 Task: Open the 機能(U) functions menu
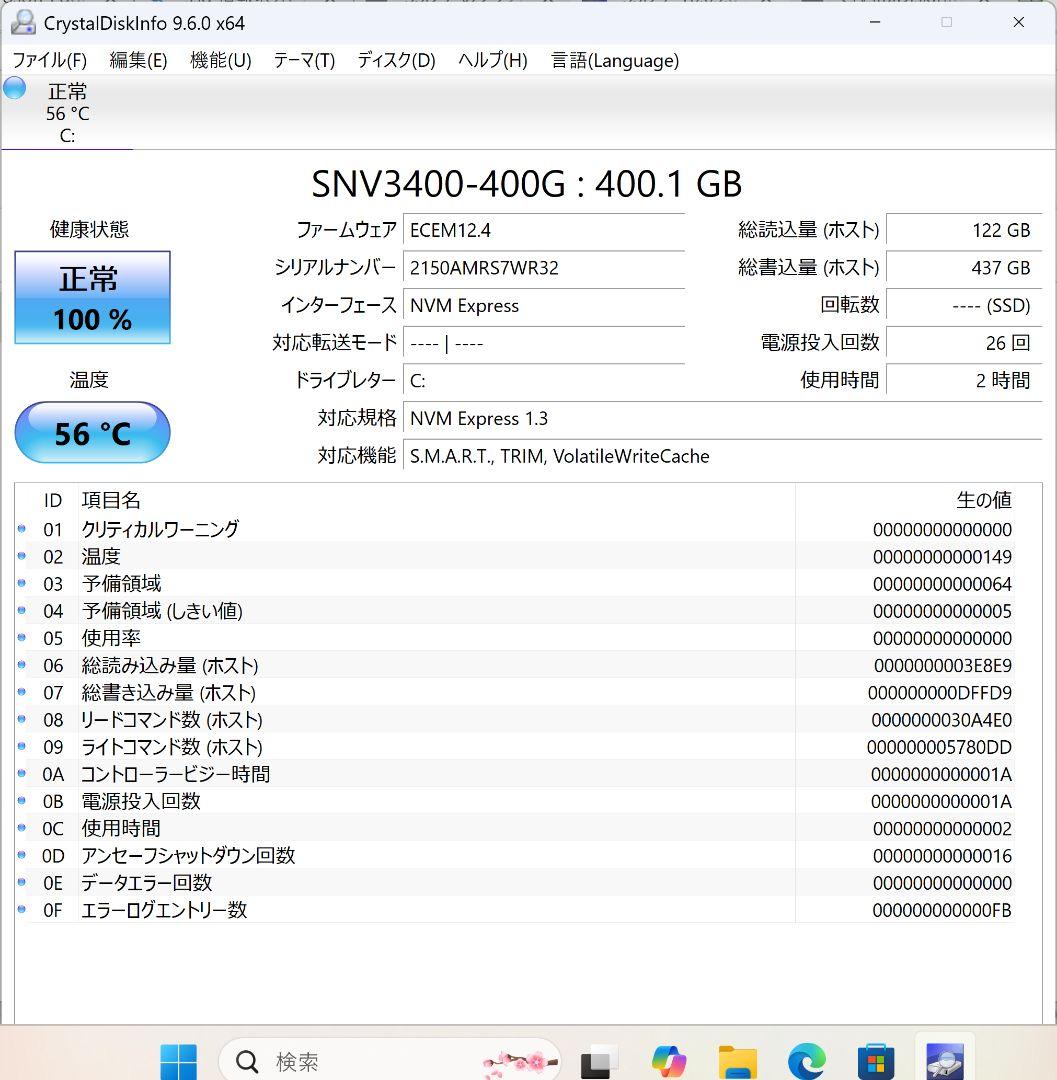(x=220, y=60)
